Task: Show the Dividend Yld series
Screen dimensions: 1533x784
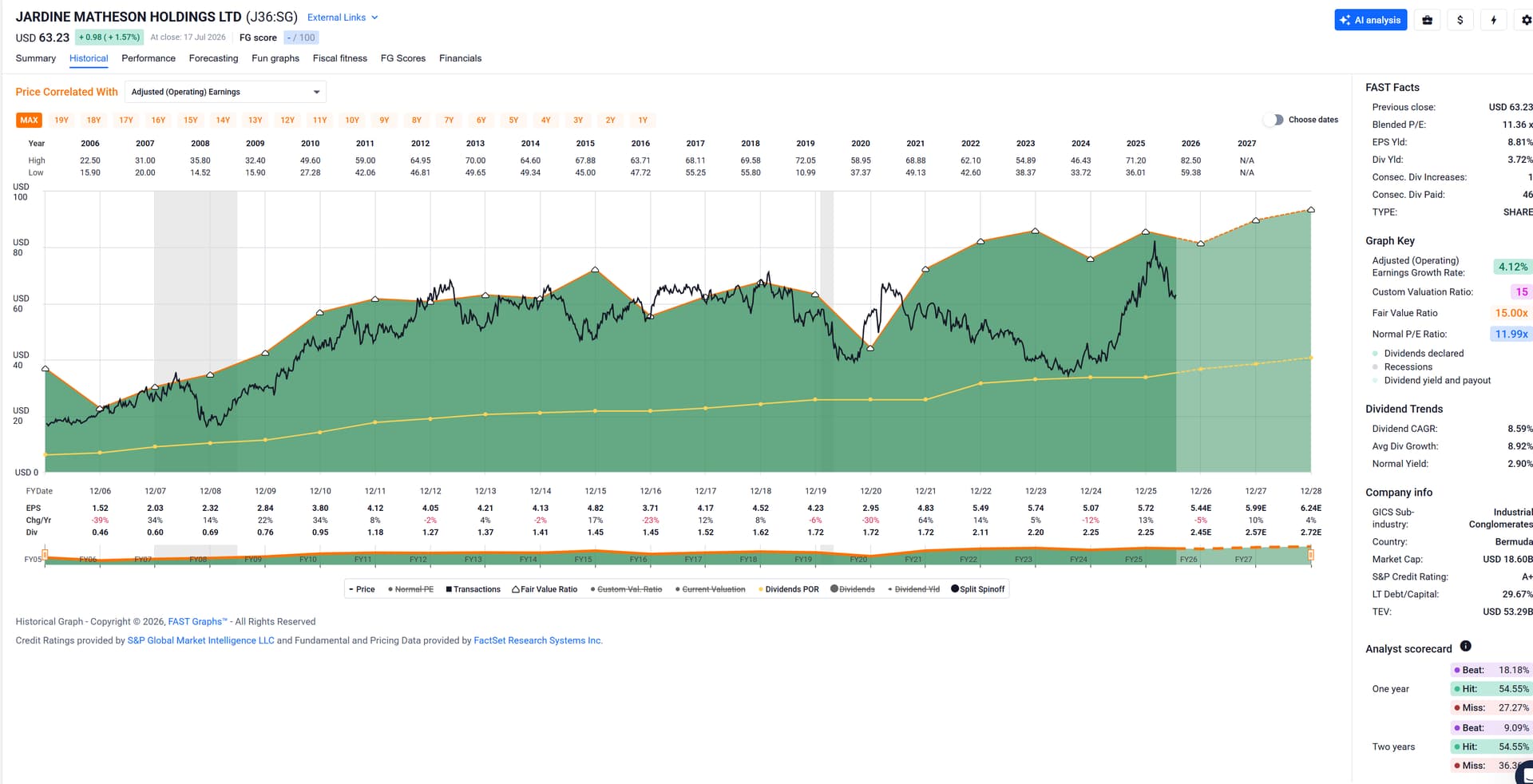Action: click(x=913, y=589)
